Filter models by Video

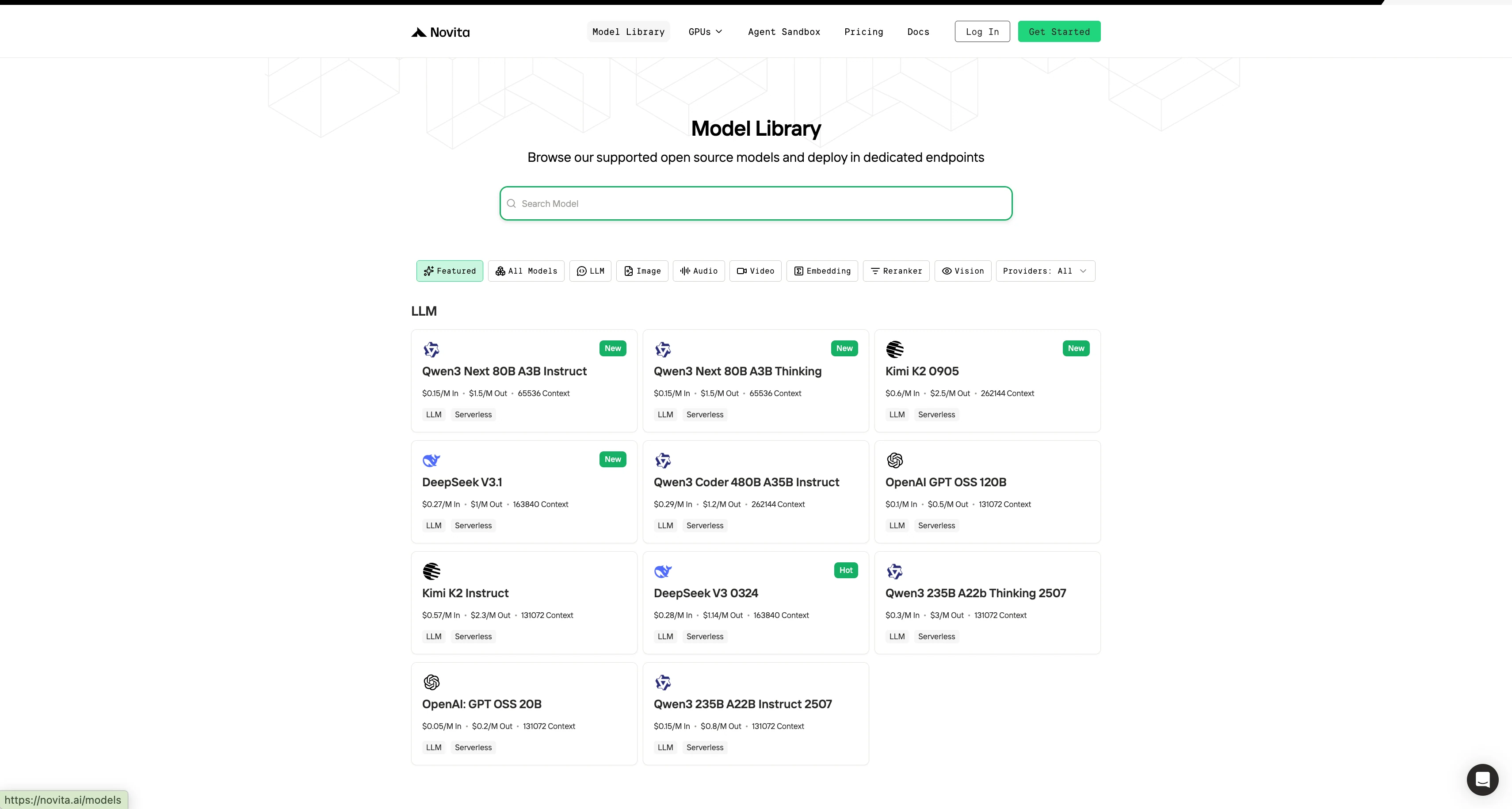coord(756,271)
